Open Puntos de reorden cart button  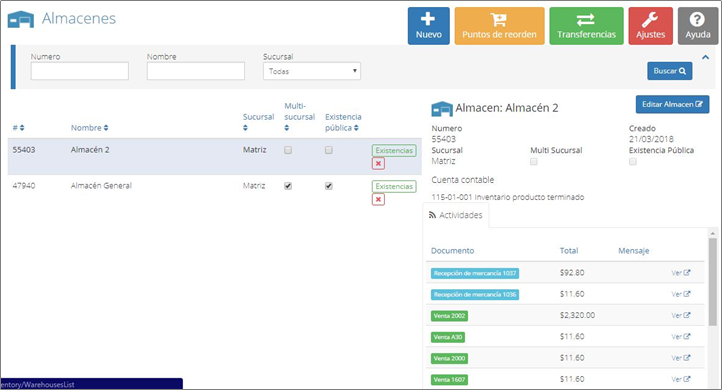[x=499, y=26]
